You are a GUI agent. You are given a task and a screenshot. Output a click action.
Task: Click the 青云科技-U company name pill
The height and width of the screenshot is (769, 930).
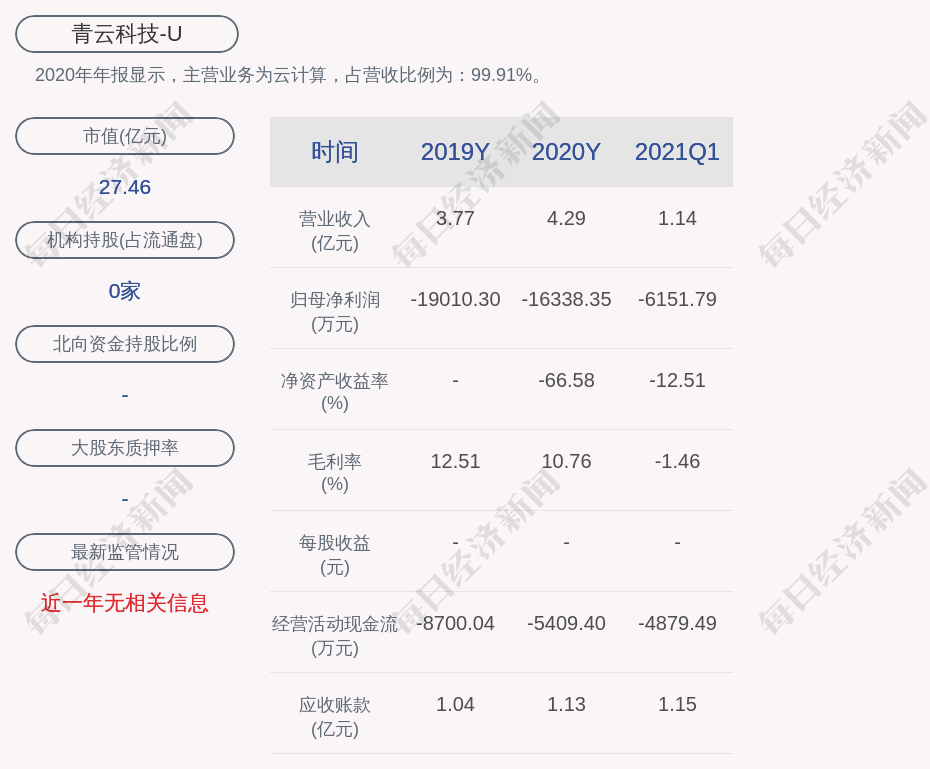point(126,34)
